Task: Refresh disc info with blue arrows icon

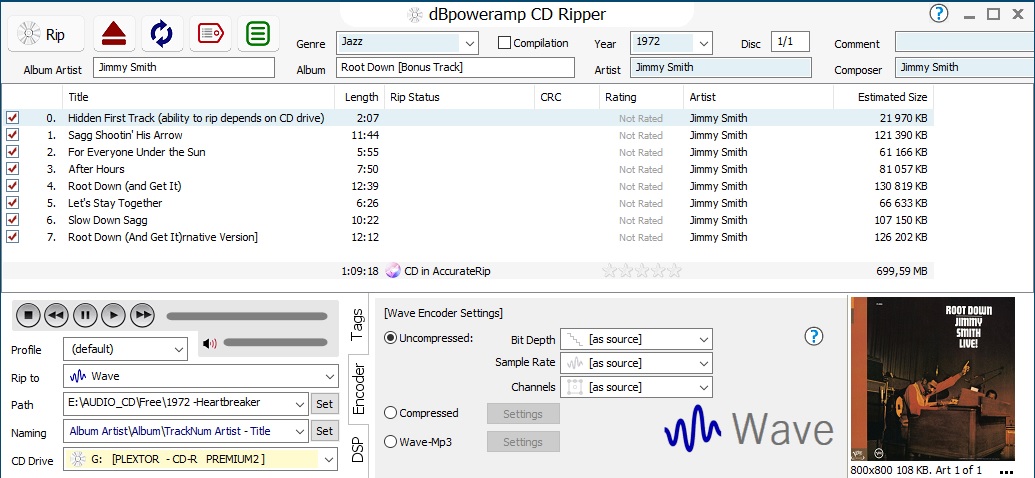Action: pos(162,34)
